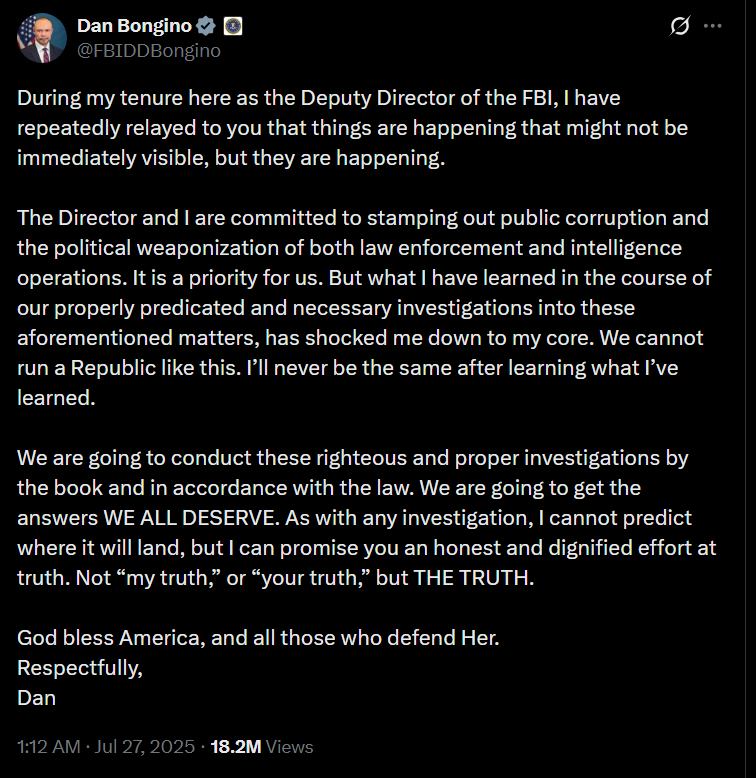The width and height of the screenshot is (756, 778).
Task: Click the Views label next to count
Action: pos(290,747)
